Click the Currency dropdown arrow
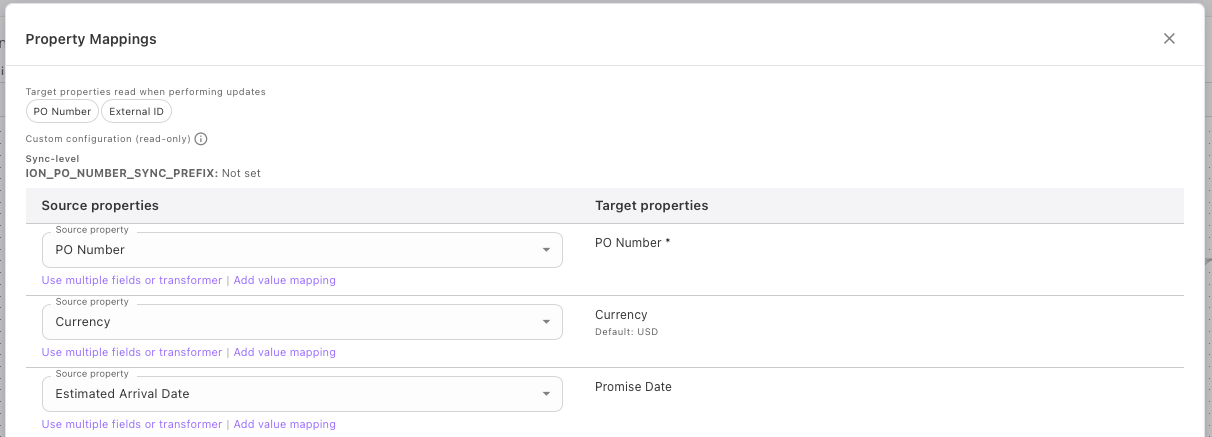 (x=546, y=322)
